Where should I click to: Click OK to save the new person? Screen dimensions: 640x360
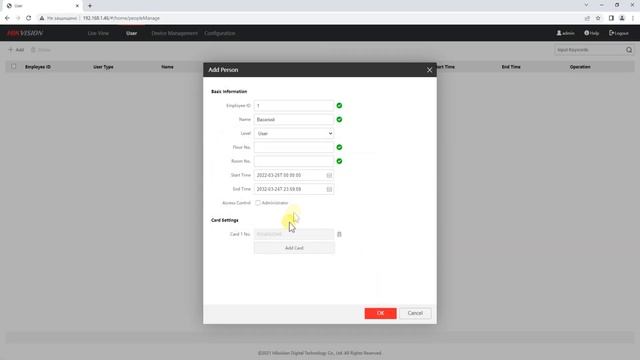380,313
